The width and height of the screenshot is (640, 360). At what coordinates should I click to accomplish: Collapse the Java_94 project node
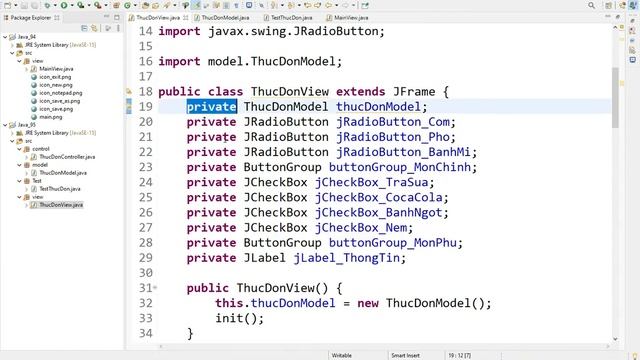(5, 37)
